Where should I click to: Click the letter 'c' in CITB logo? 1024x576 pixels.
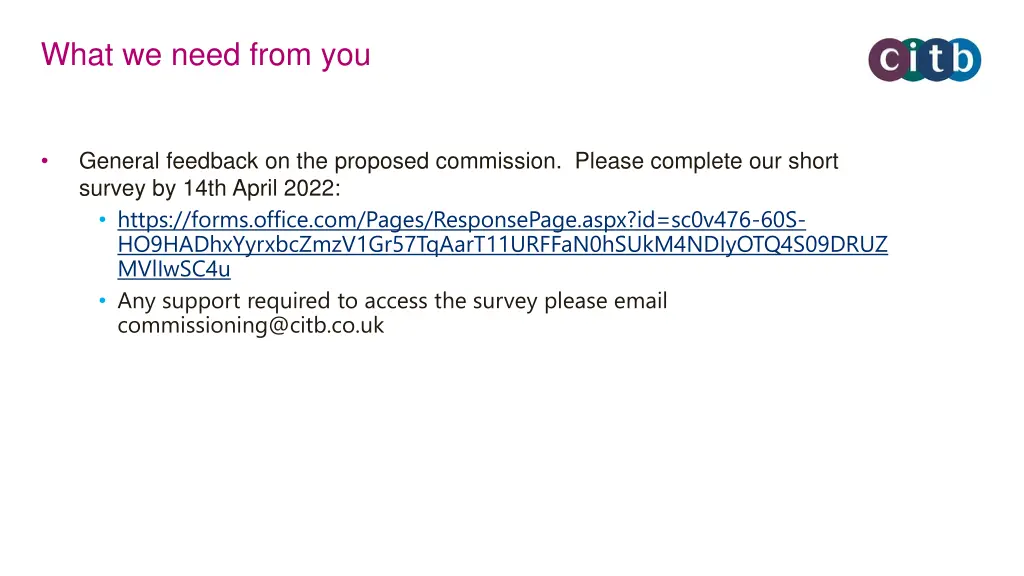889,60
